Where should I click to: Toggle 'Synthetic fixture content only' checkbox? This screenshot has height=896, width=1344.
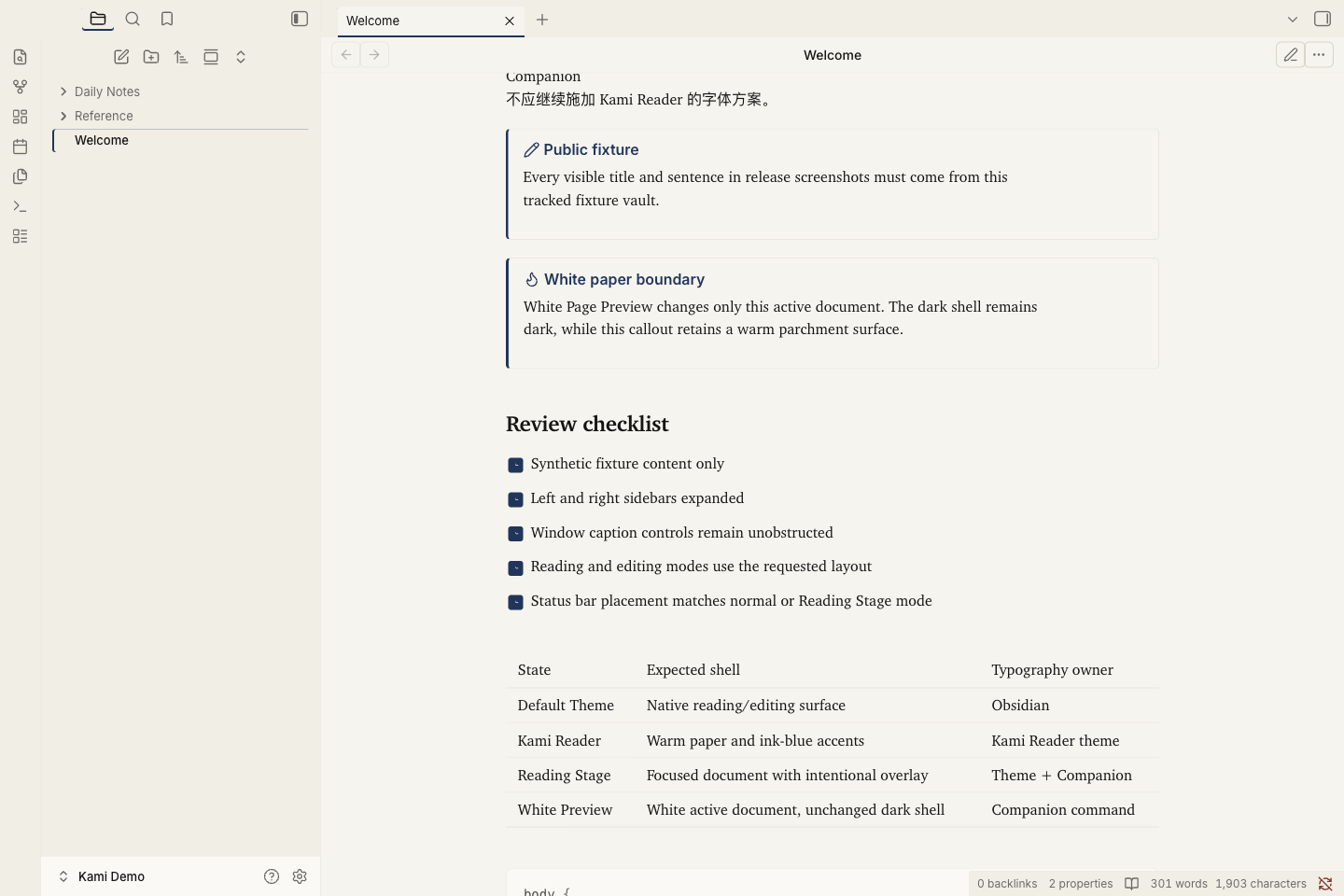tap(515, 465)
